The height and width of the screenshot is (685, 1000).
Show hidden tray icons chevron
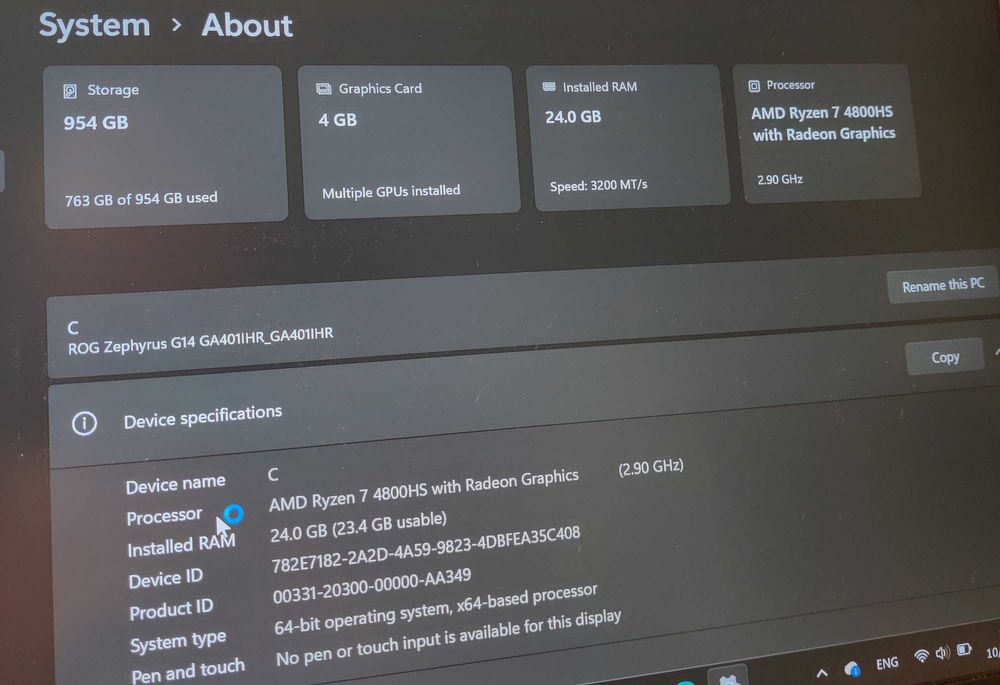(822, 672)
